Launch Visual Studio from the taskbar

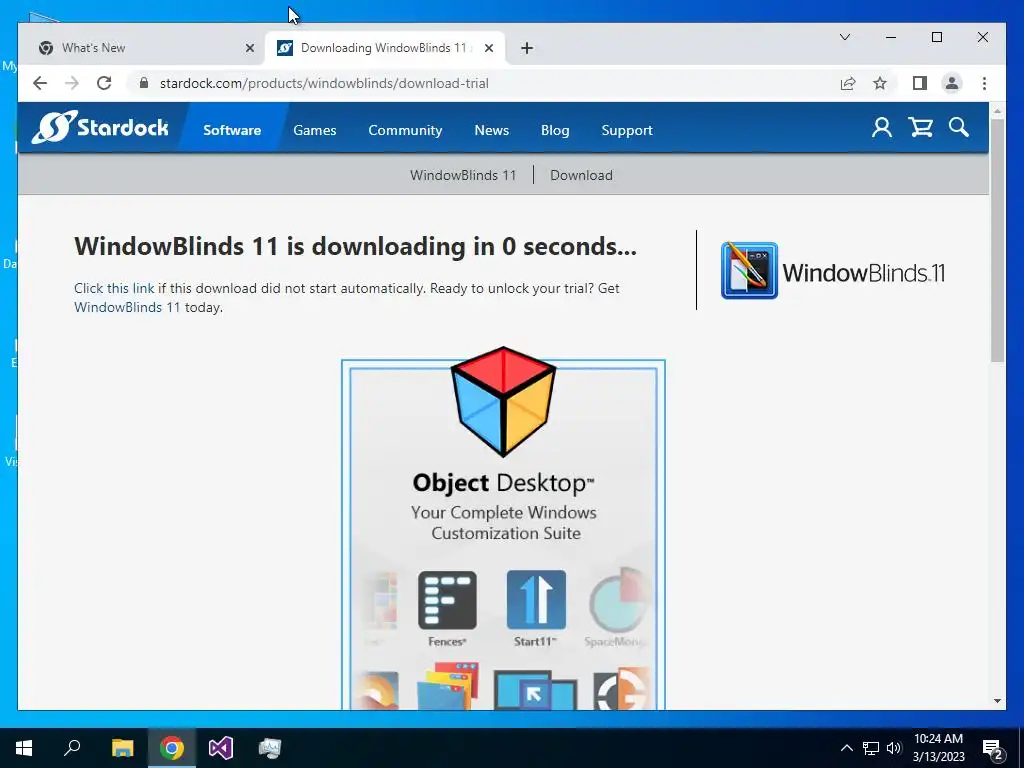point(221,748)
